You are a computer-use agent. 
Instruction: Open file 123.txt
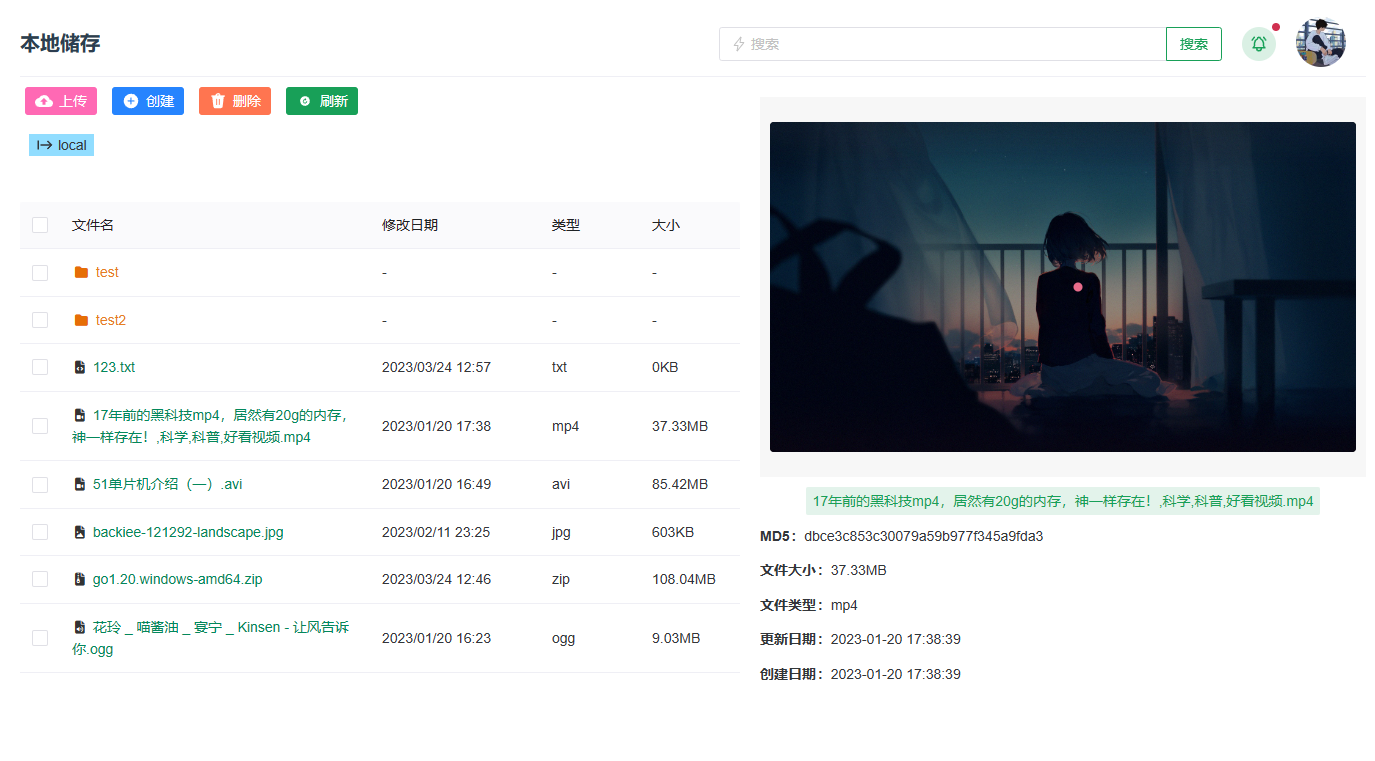coord(114,367)
